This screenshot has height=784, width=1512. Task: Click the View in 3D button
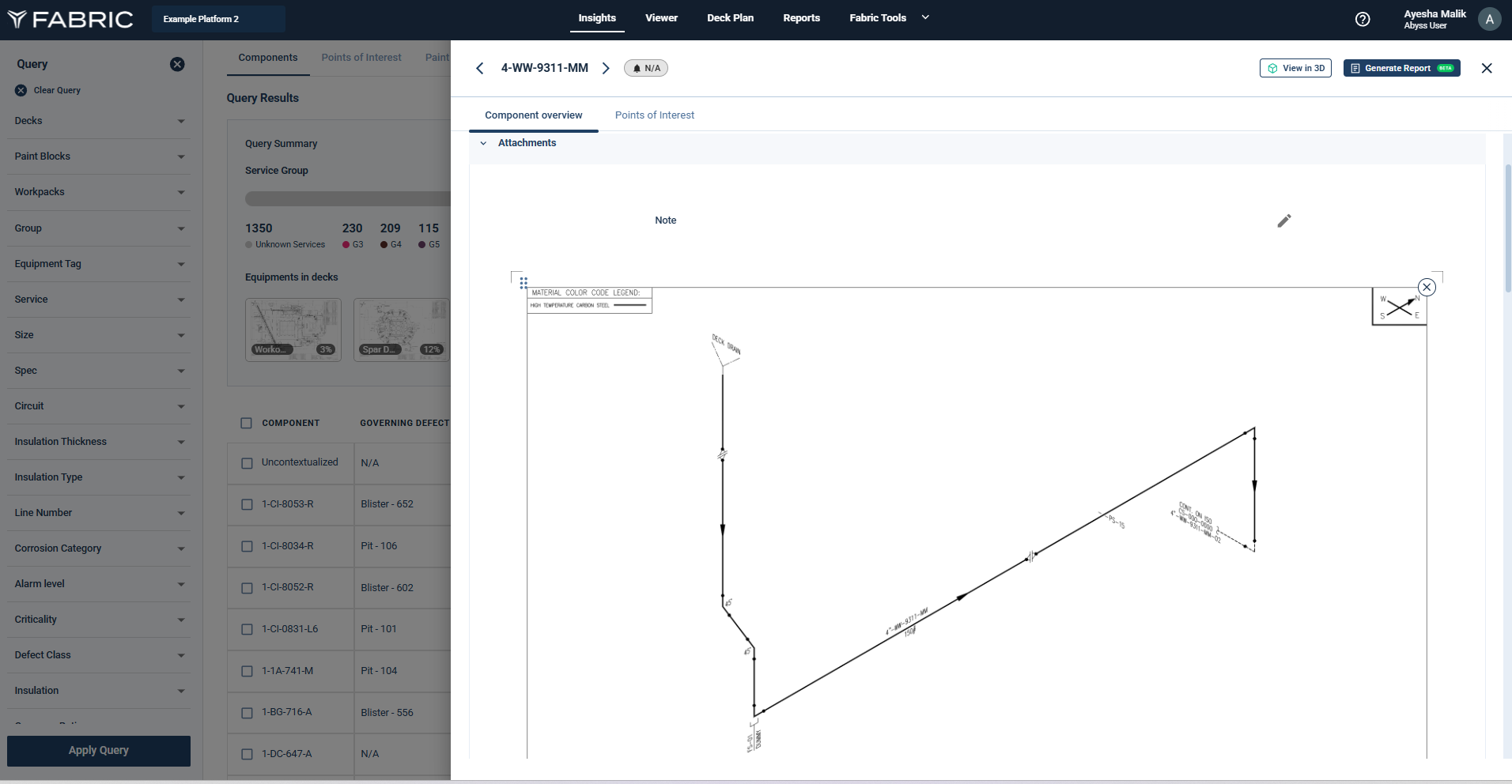click(x=1295, y=69)
